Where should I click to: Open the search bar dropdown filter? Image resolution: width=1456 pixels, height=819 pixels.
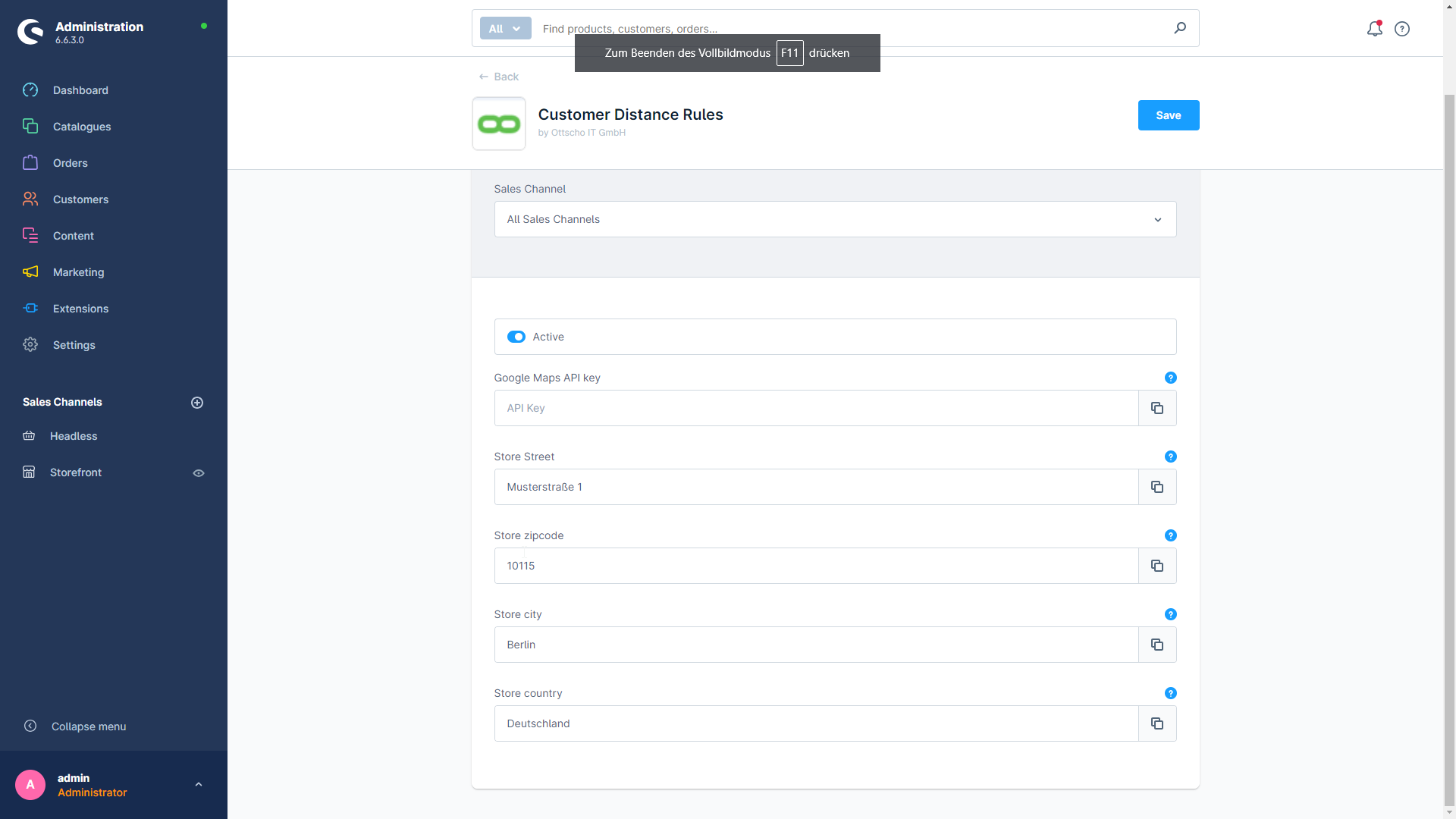[x=505, y=28]
